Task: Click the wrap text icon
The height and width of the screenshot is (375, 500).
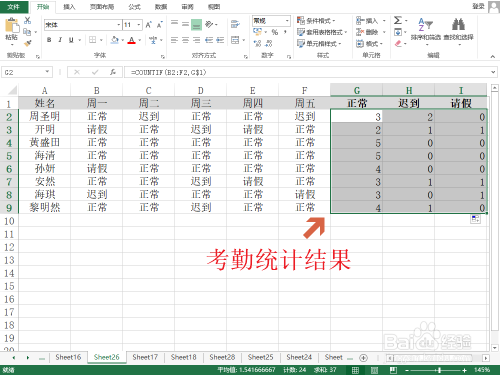Action: click(235, 24)
